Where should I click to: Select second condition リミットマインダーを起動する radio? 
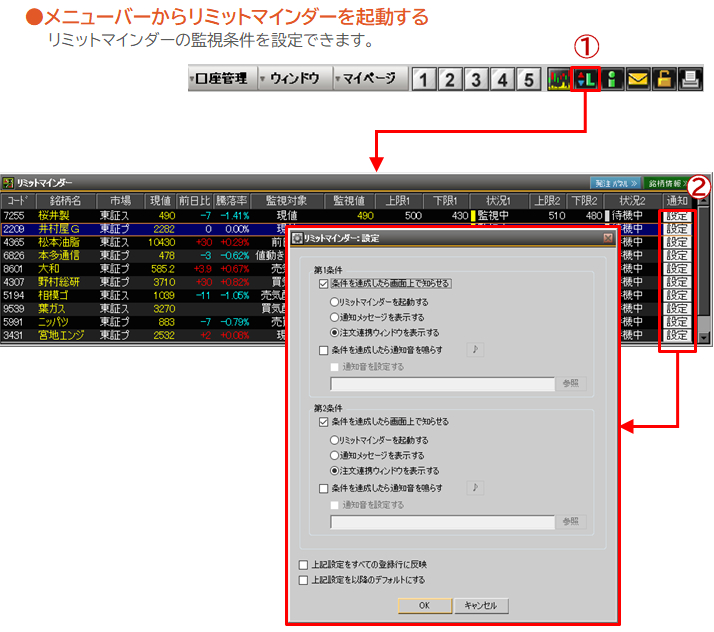pyautogui.click(x=335, y=440)
